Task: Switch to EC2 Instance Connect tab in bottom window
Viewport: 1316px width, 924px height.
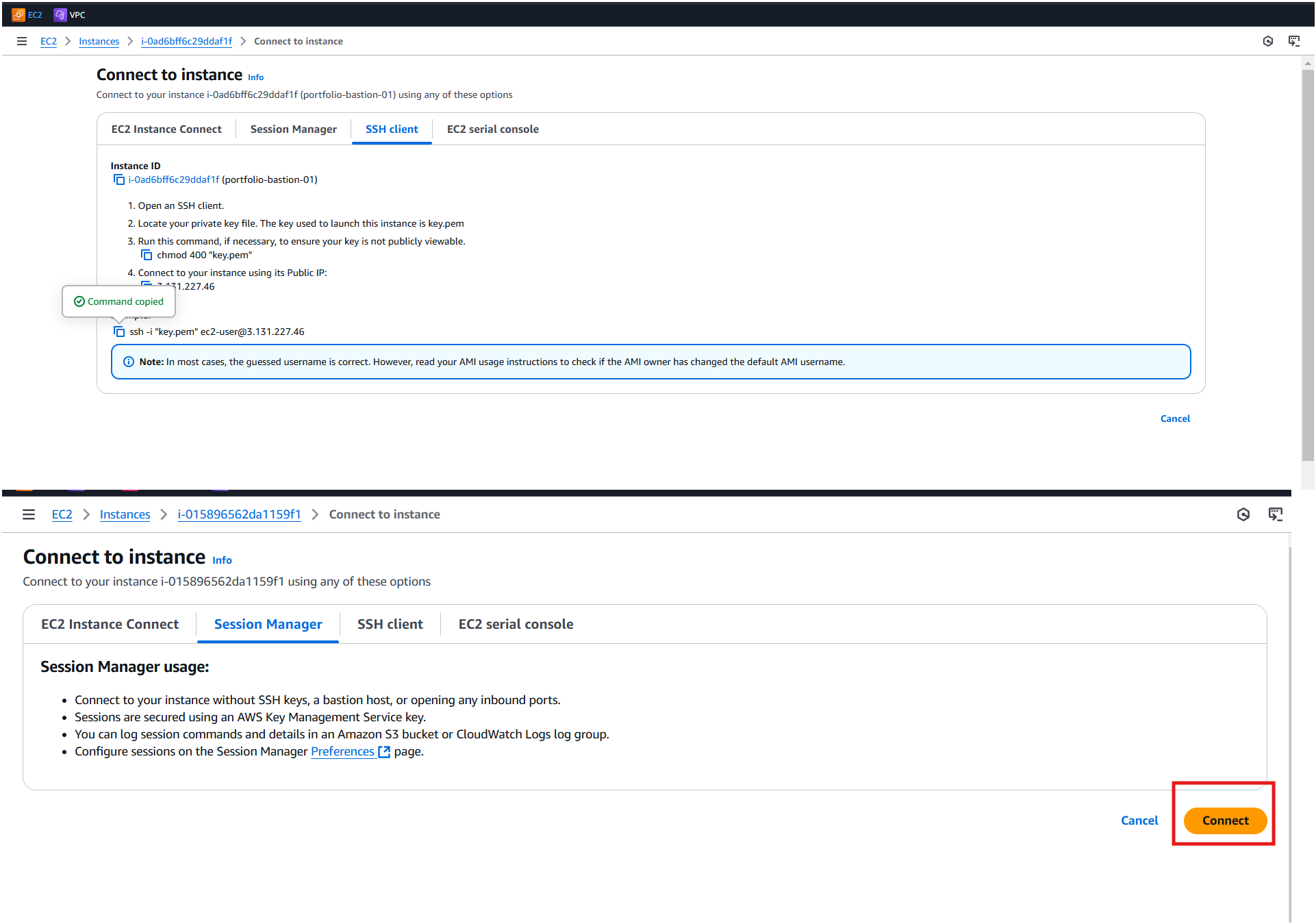Action: 110,624
